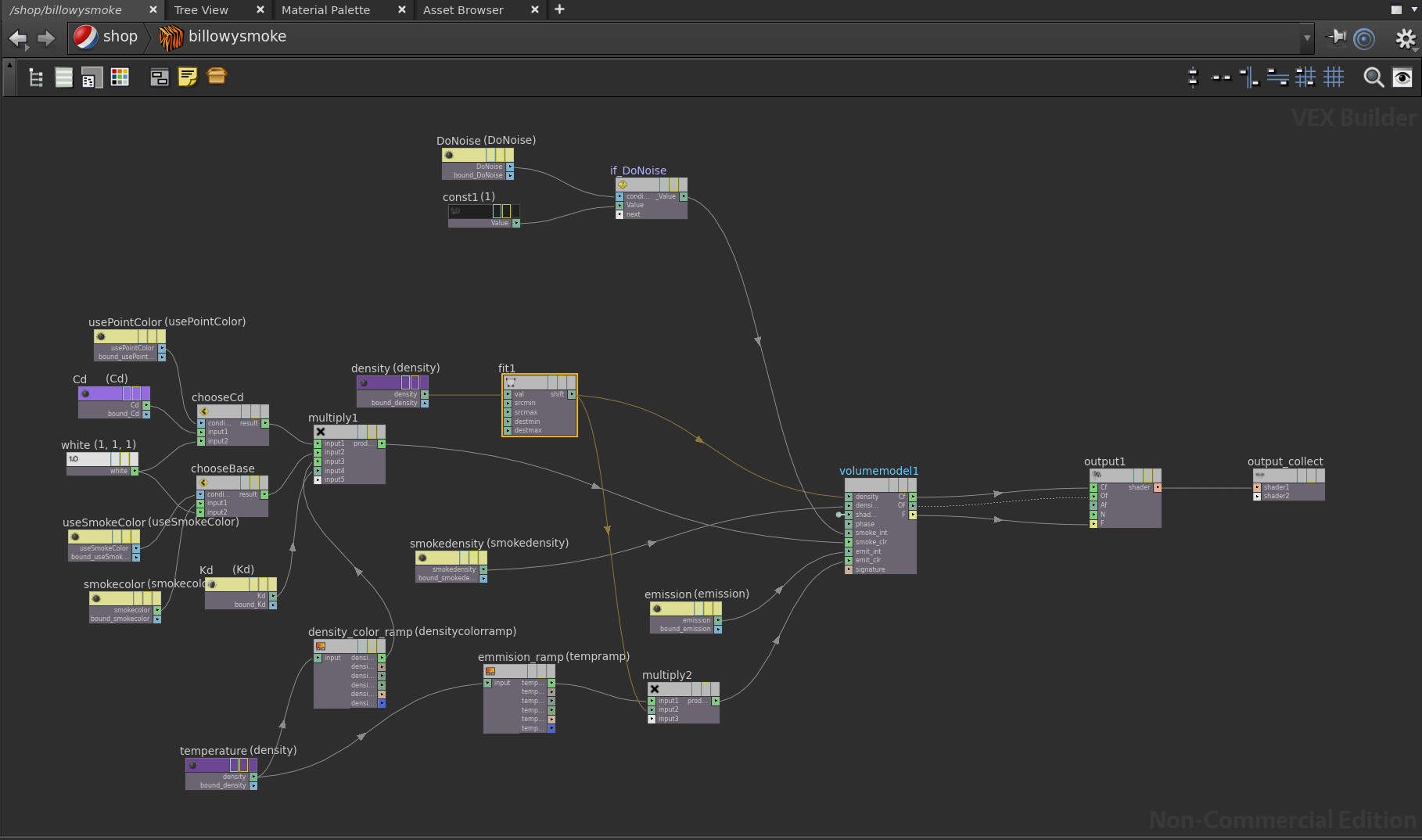Click the sticky note icon in toolbar
This screenshot has height=840, width=1422.
tap(188, 77)
